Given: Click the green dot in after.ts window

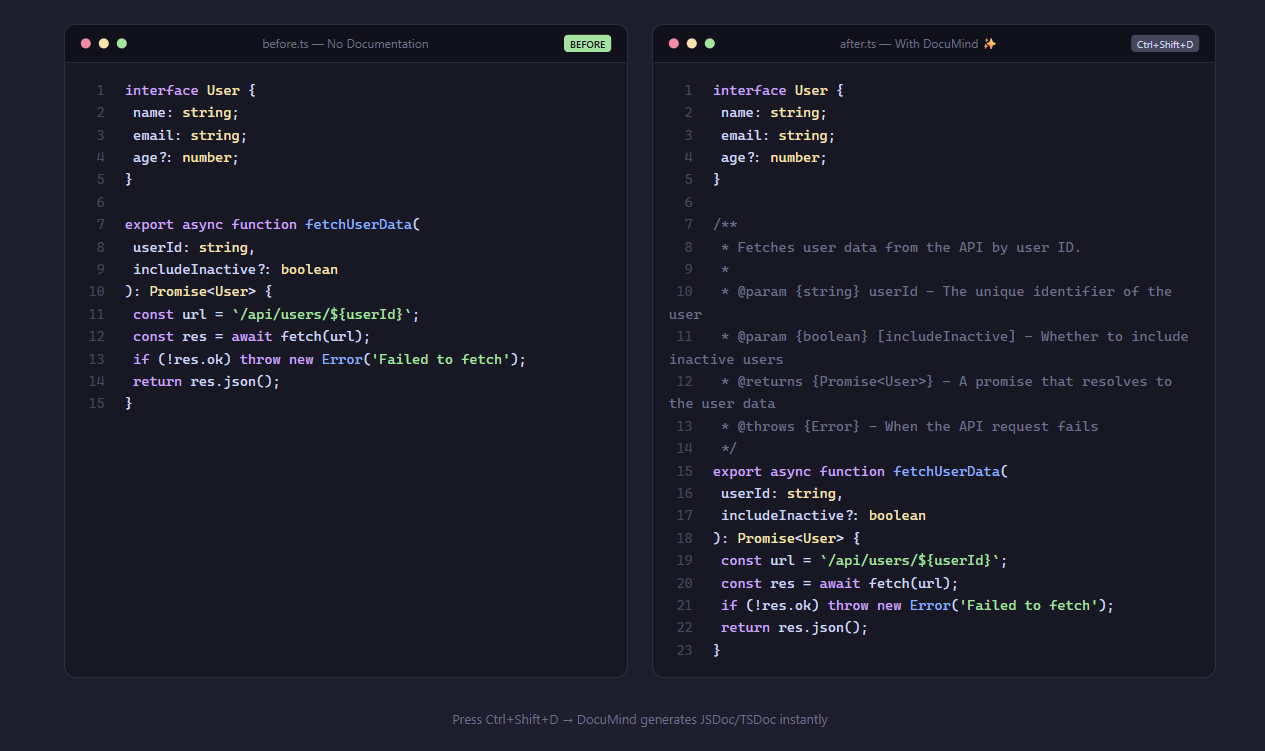Looking at the screenshot, I should (x=710, y=43).
